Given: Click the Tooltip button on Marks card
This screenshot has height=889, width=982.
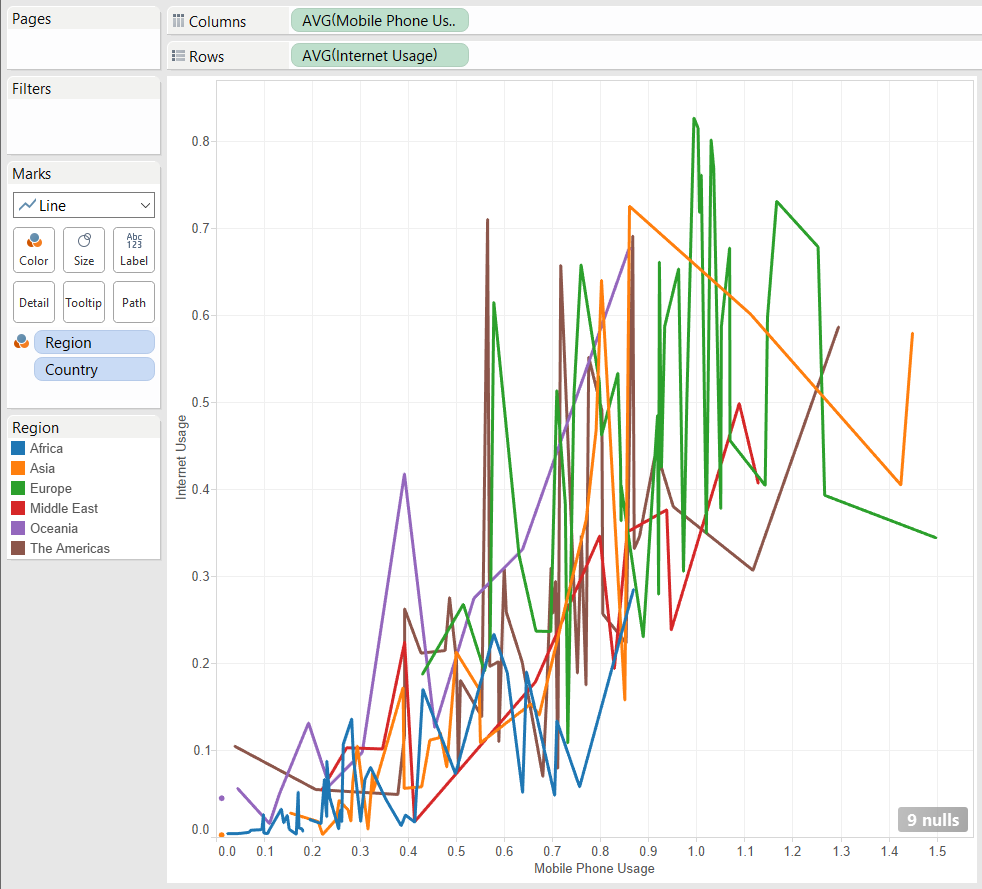Looking at the screenshot, I should coord(84,302).
